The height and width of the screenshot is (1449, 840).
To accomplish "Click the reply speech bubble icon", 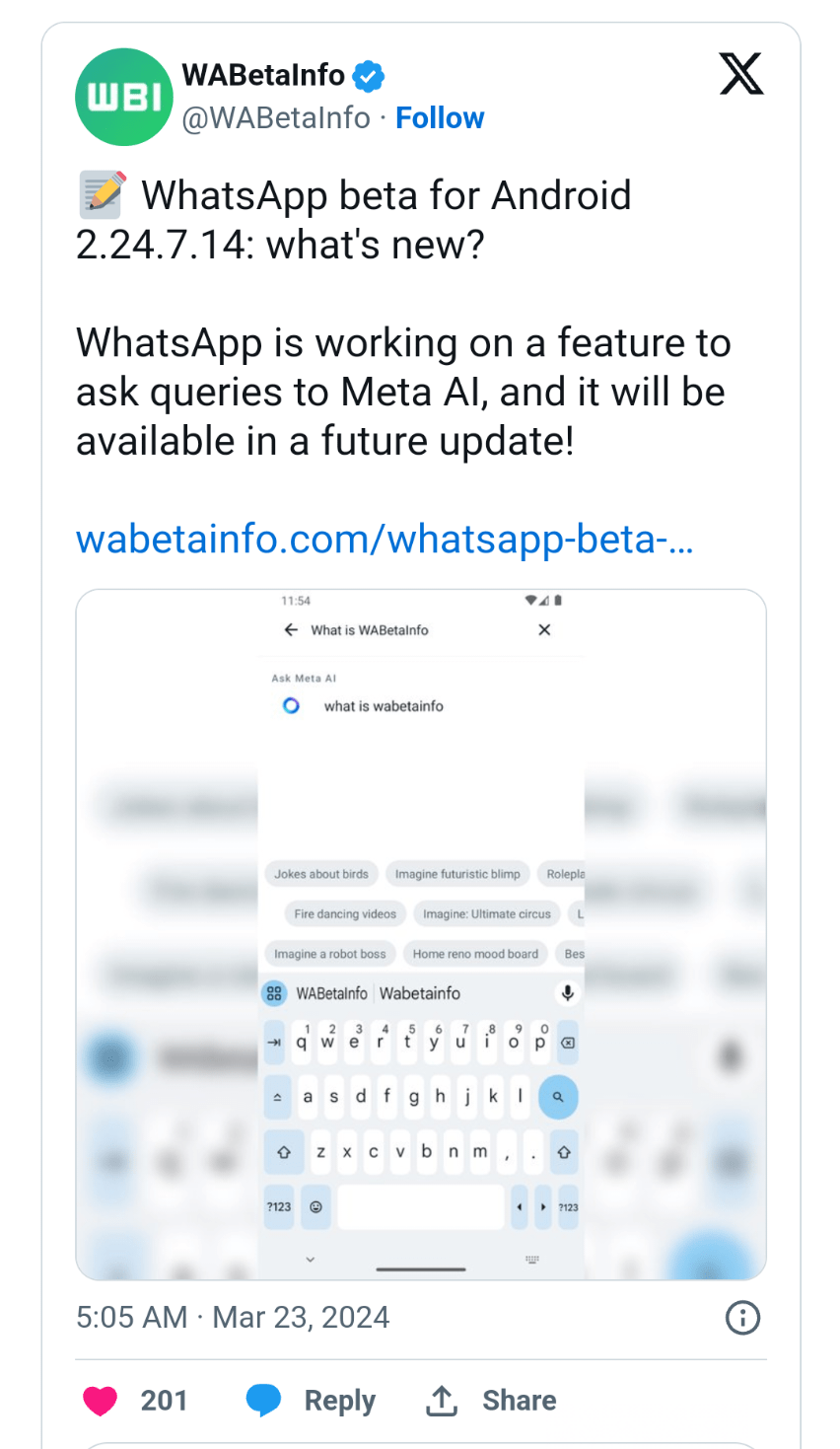I will (263, 1400).
